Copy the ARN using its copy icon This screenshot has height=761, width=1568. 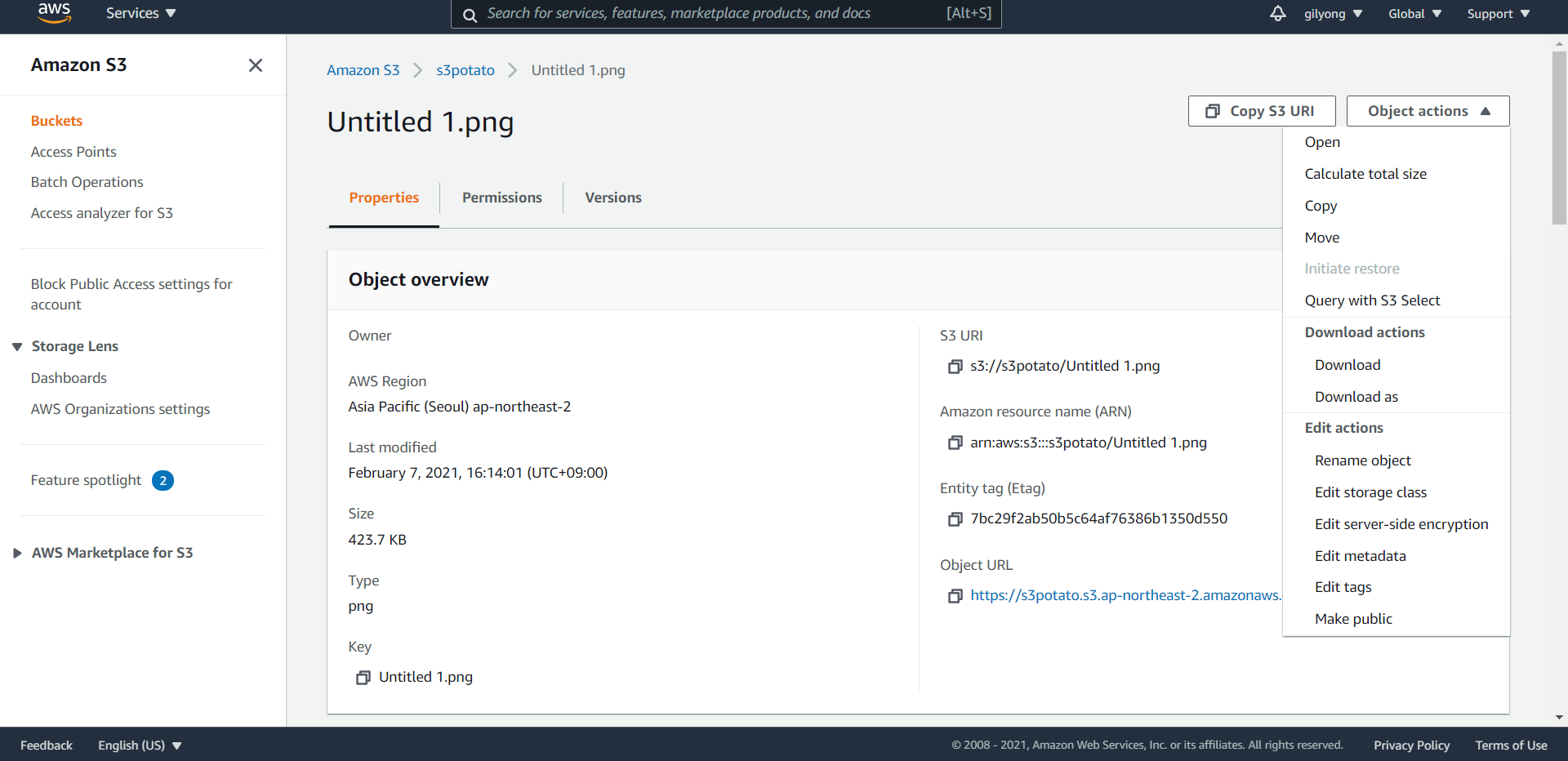click(x=955, y=443)
